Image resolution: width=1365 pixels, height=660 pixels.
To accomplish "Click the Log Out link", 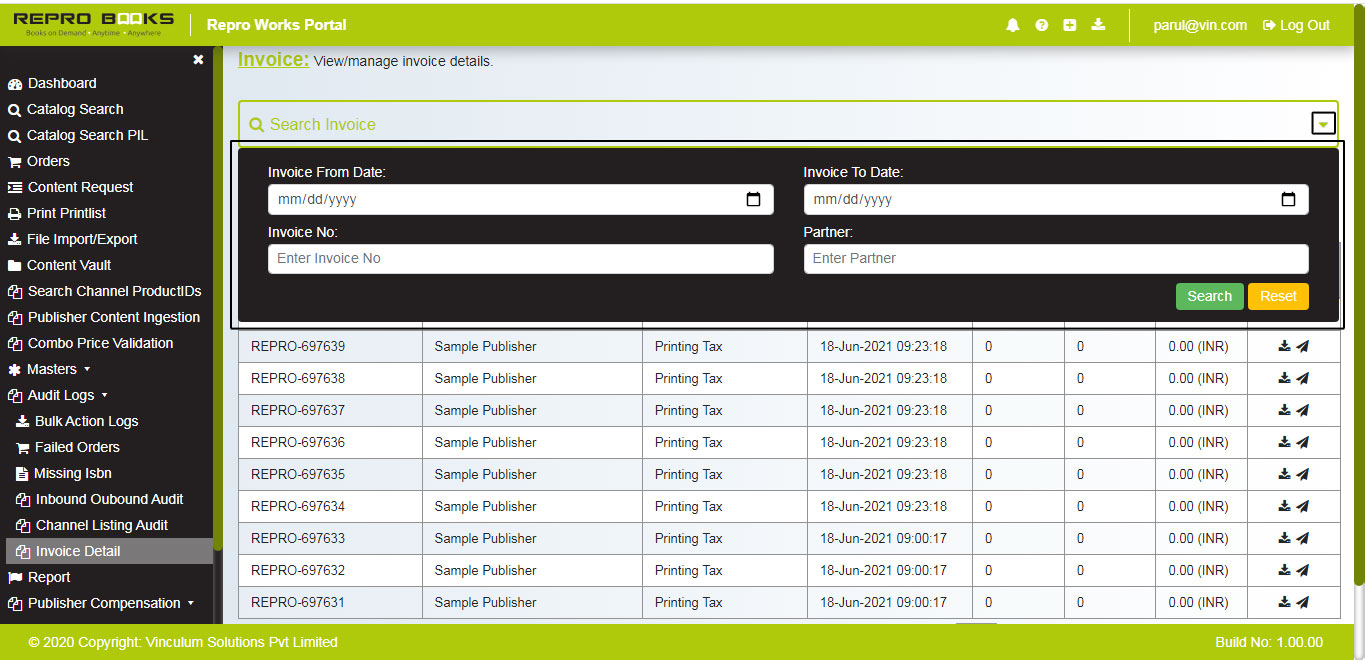I will 1295,25.
